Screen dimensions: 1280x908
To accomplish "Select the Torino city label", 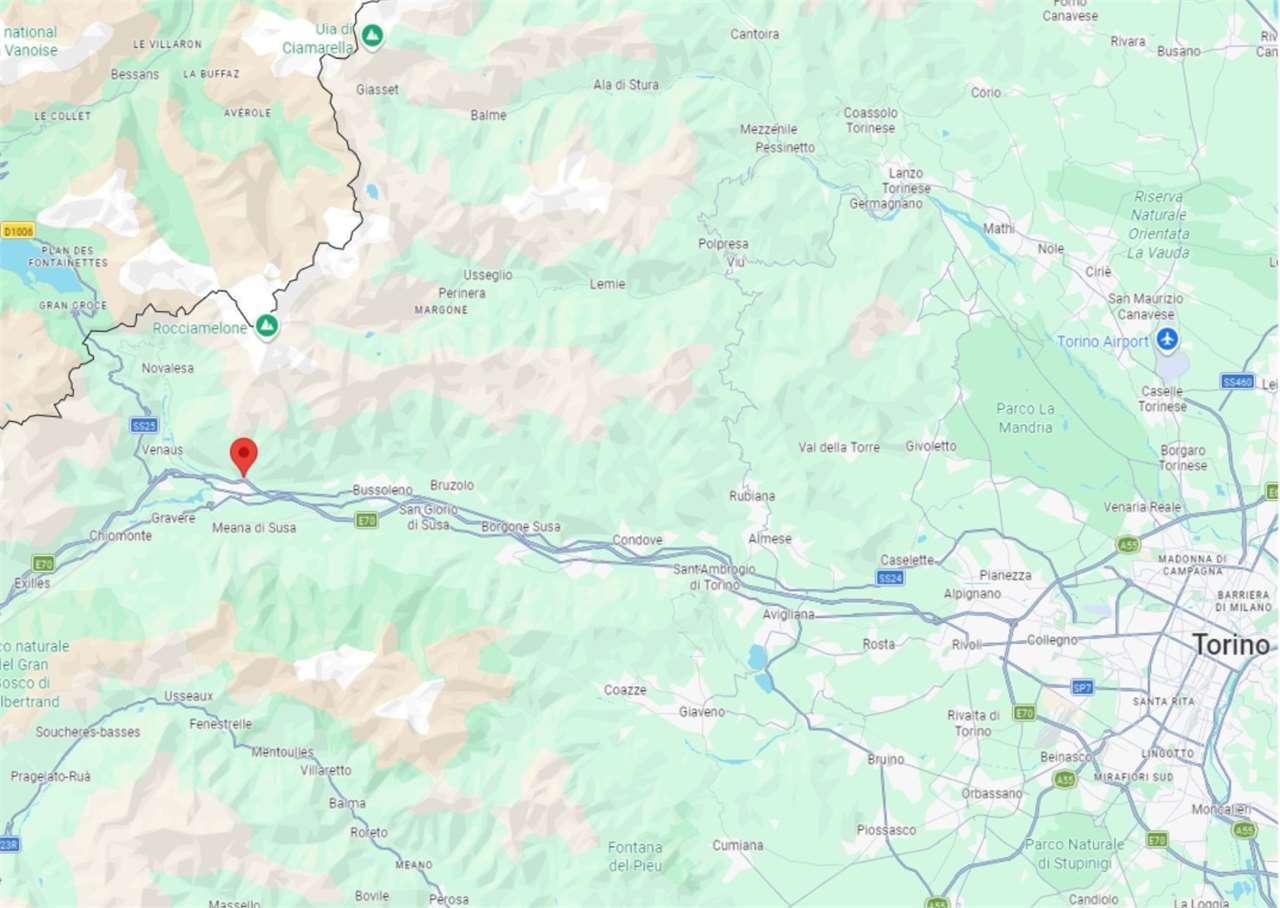I will (1230, 645).
